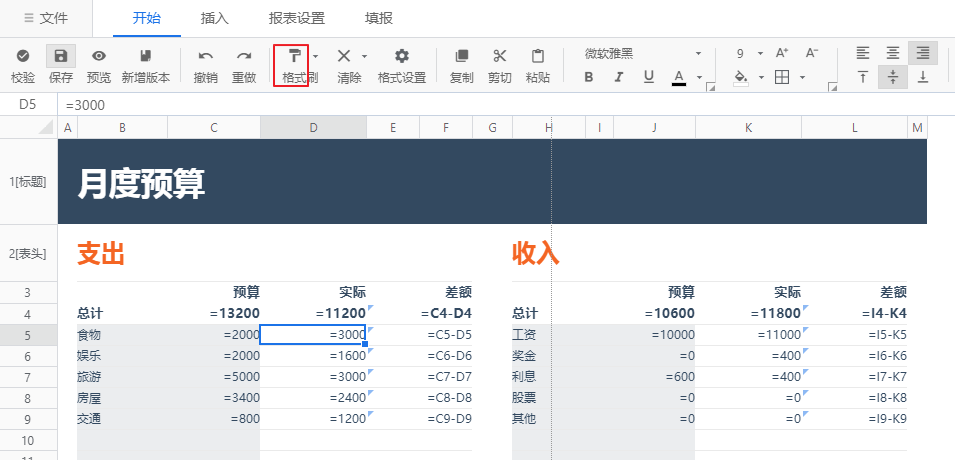Select cell with =C7-D7

tap(446, 377)
